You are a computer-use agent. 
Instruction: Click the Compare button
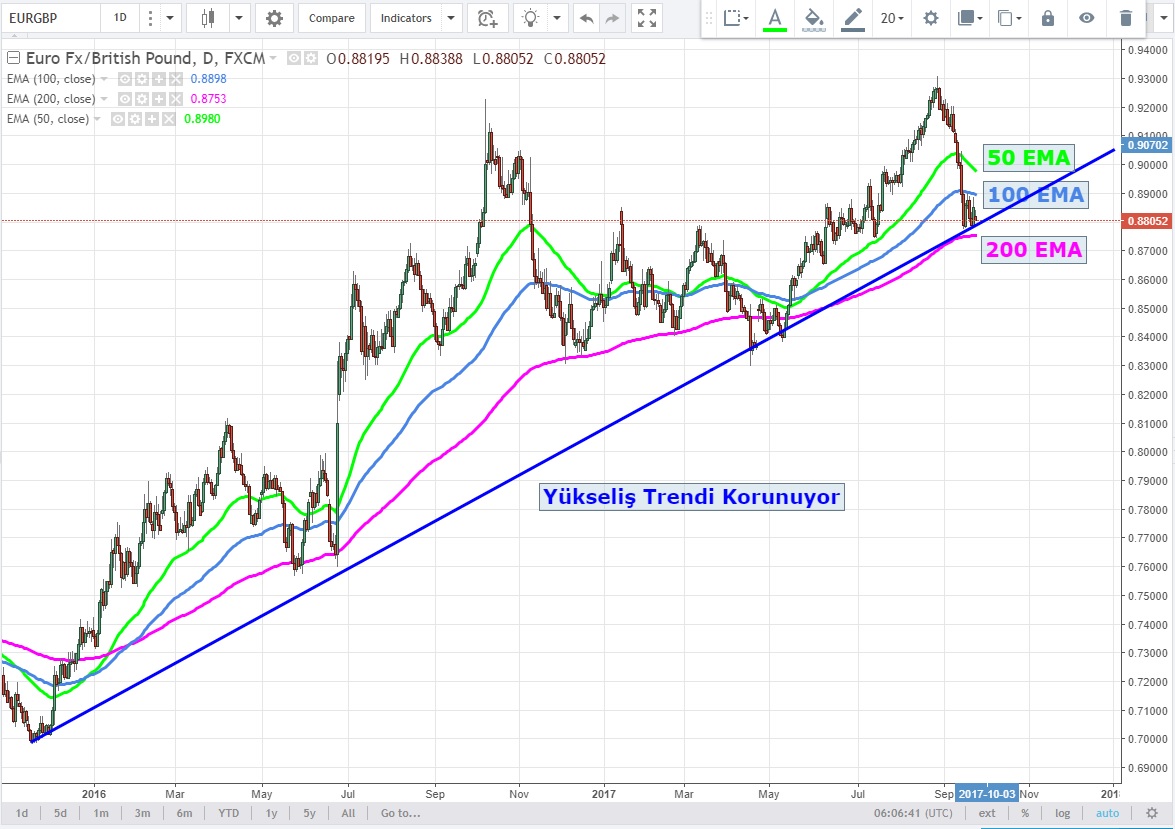331,18
